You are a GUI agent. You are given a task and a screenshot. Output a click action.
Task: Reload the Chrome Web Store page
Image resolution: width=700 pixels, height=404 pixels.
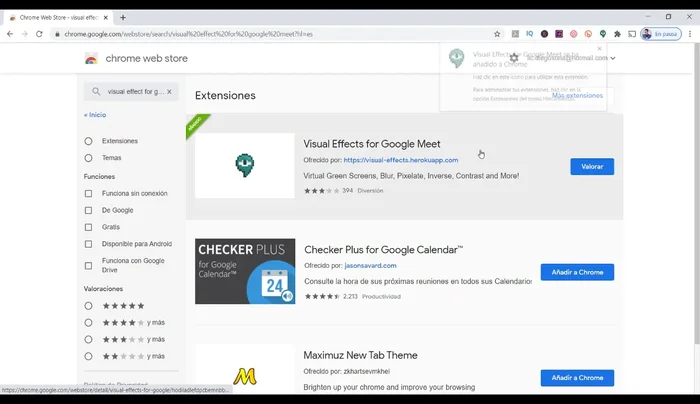pyautogui.click(x=39, y=34)
